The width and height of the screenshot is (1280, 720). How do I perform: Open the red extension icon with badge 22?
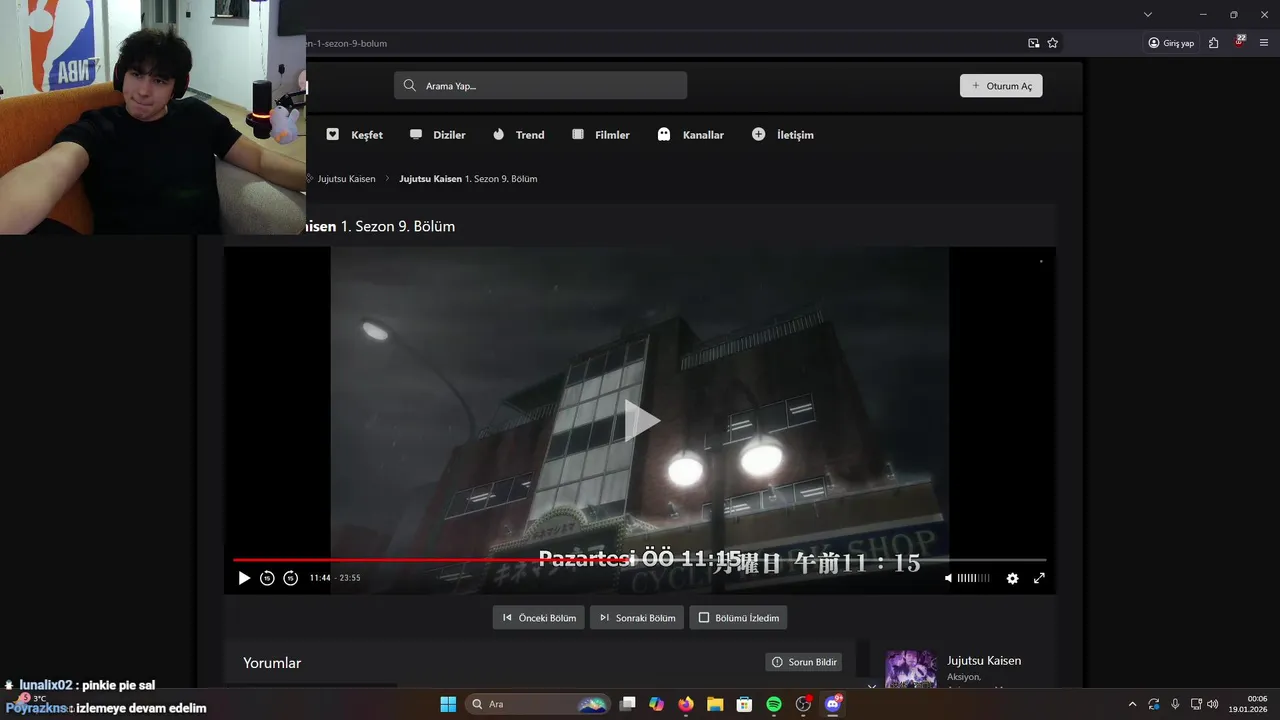coord(1240,42)
